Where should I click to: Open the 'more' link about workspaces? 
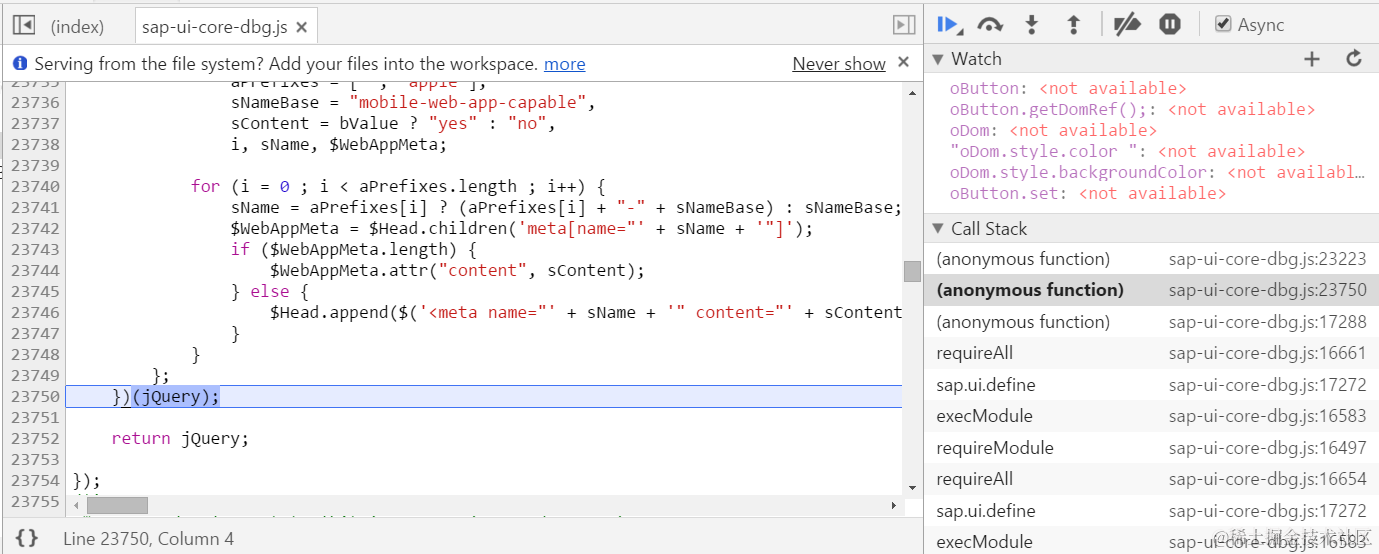tap(564, 64)
